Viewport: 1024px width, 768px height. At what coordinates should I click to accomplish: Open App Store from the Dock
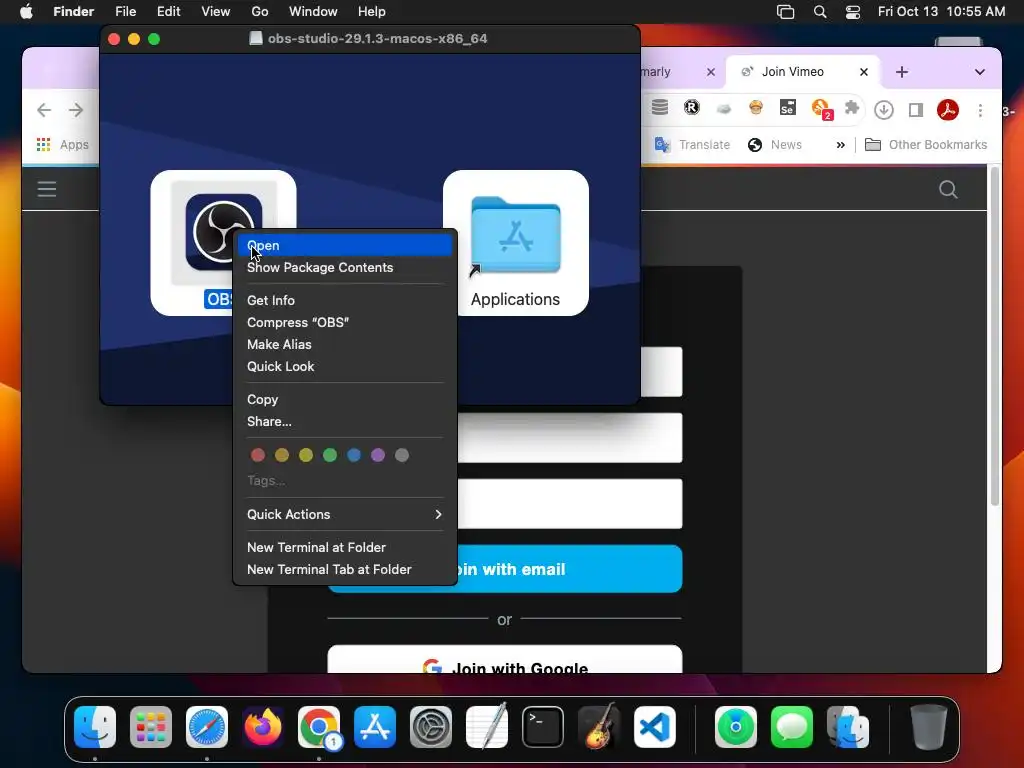pos(375,727)
